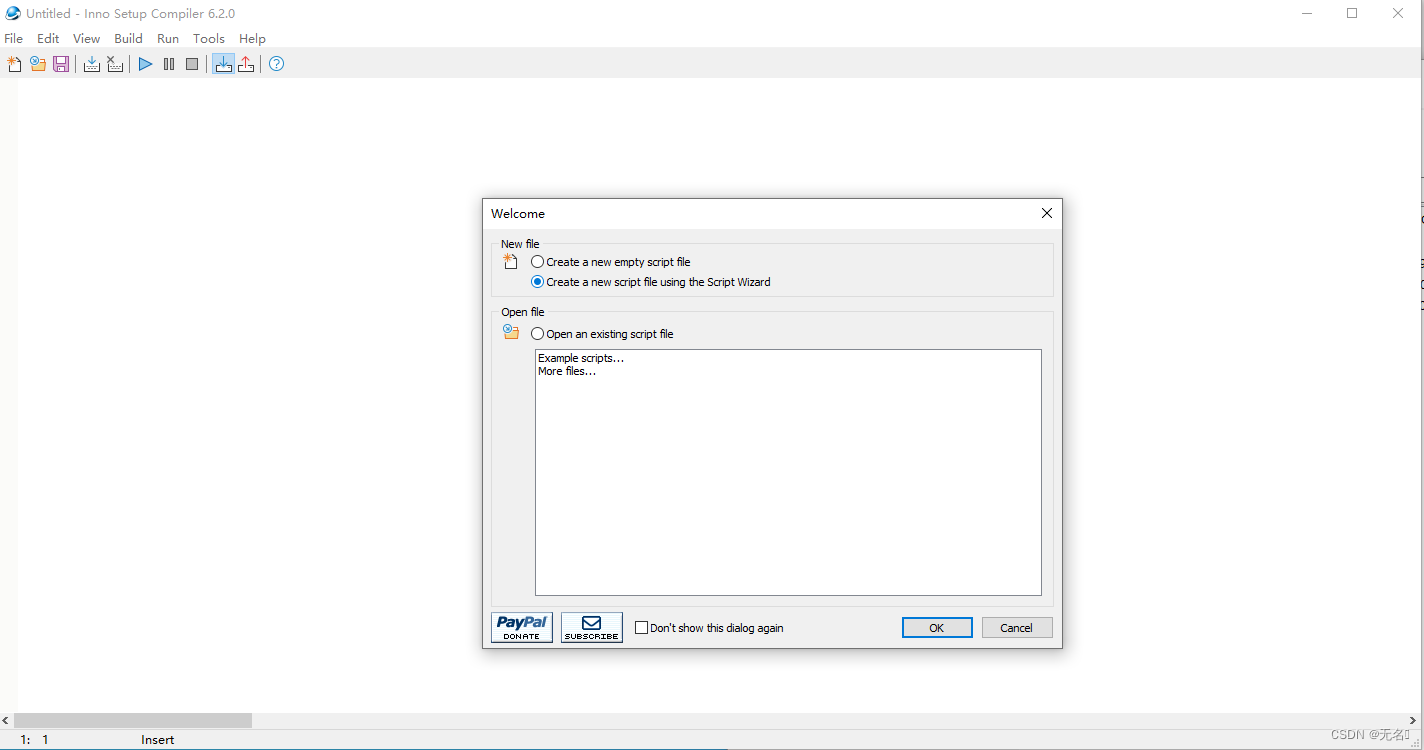Click the PayPal Donate image button
The image size is (1424, 750).
click(522, 627)
